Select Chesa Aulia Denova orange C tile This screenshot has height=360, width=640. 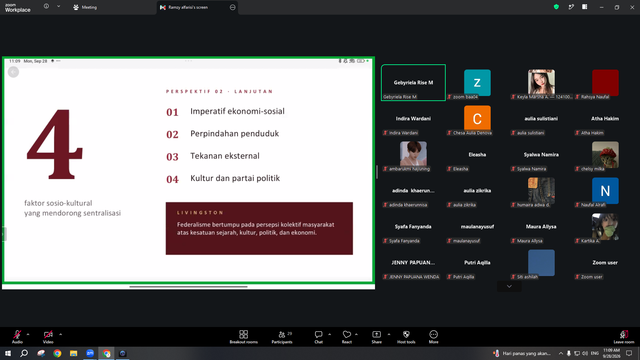tap(477, 119)
